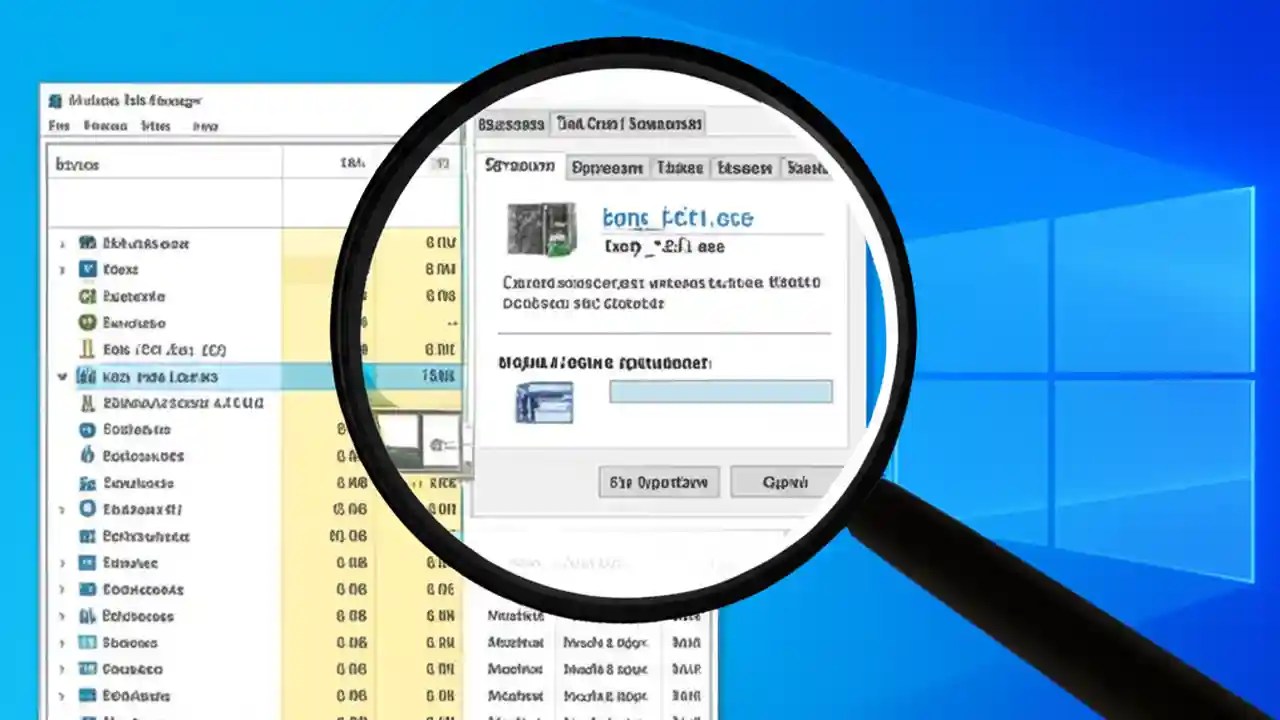This screenshot has width=1280, height=720.
Task: Select the monitor icon on the first tree entry
Action: [88, 242]
